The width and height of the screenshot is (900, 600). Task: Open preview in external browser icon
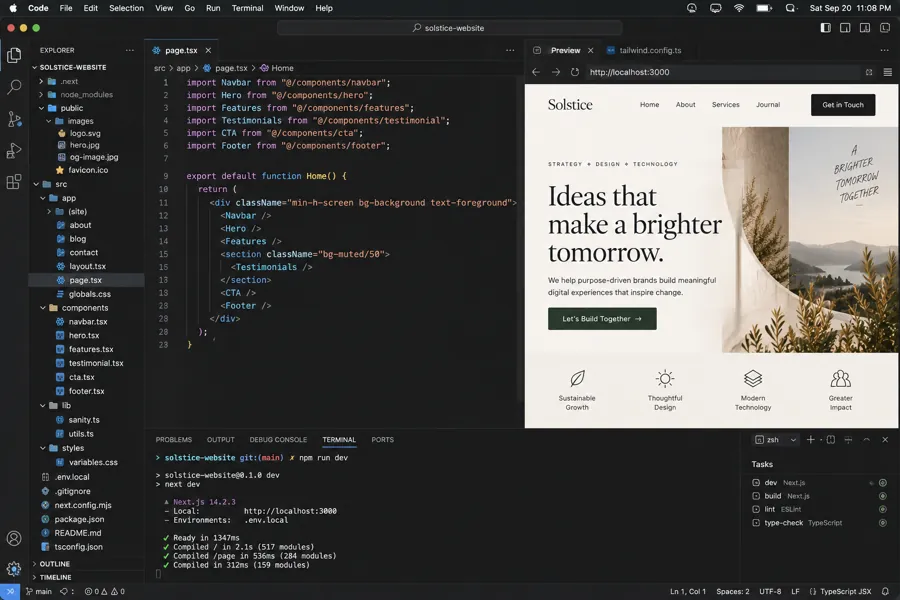[869, 72]
